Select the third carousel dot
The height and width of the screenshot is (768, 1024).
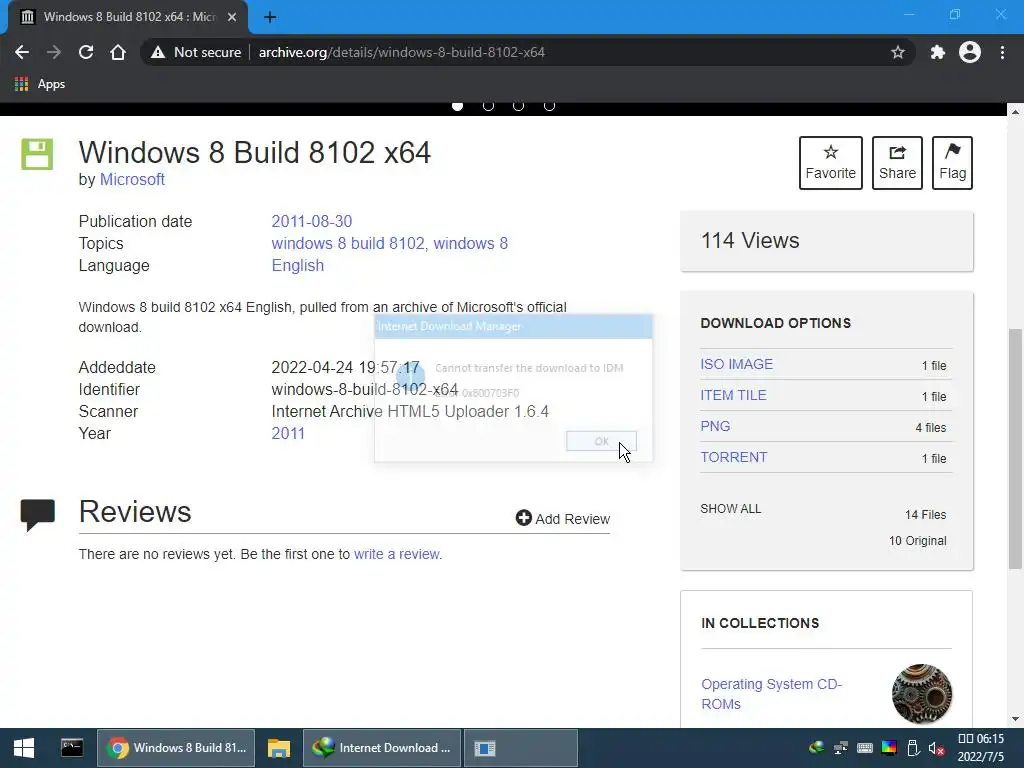tap(519, 105)
